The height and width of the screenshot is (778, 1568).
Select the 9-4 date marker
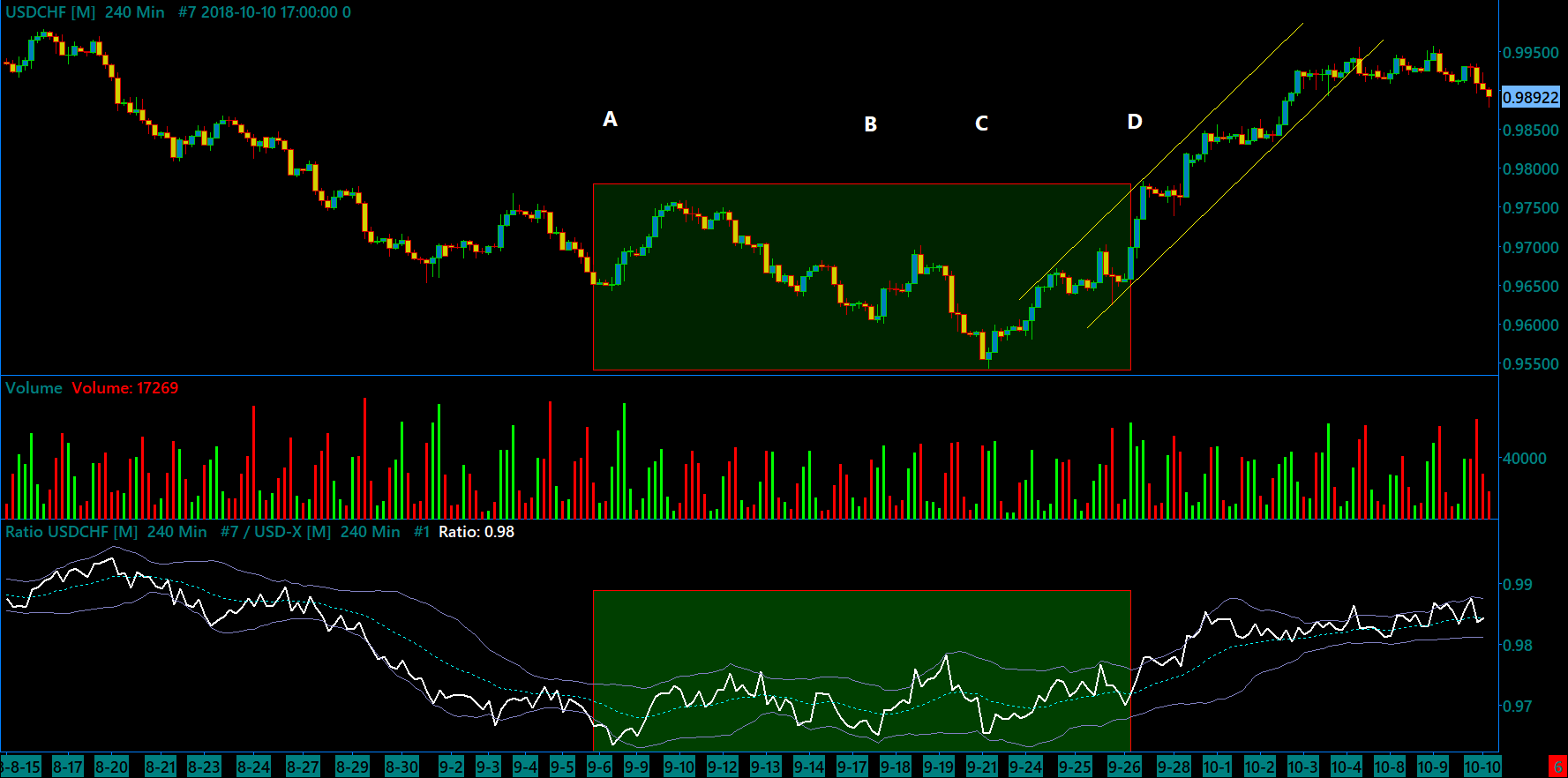click(x=525, y=767)
